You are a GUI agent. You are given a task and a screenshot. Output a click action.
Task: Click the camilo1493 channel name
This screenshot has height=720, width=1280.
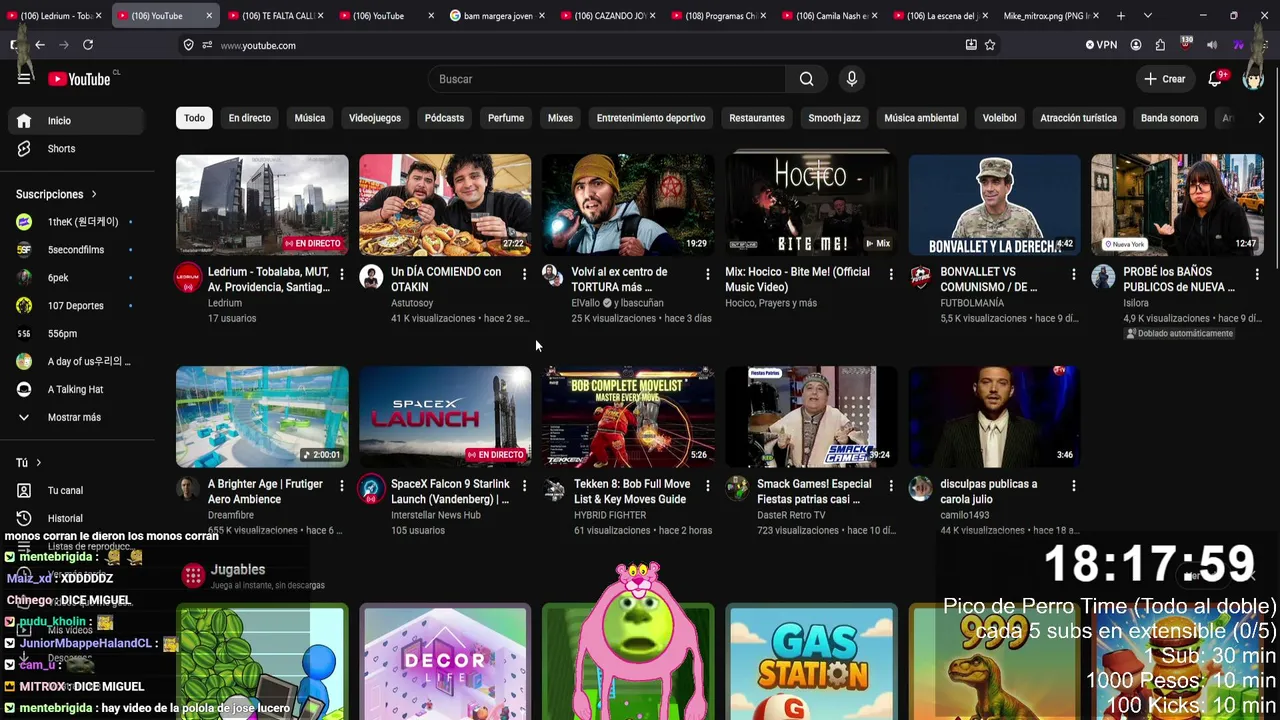click(x=965, y=515)
